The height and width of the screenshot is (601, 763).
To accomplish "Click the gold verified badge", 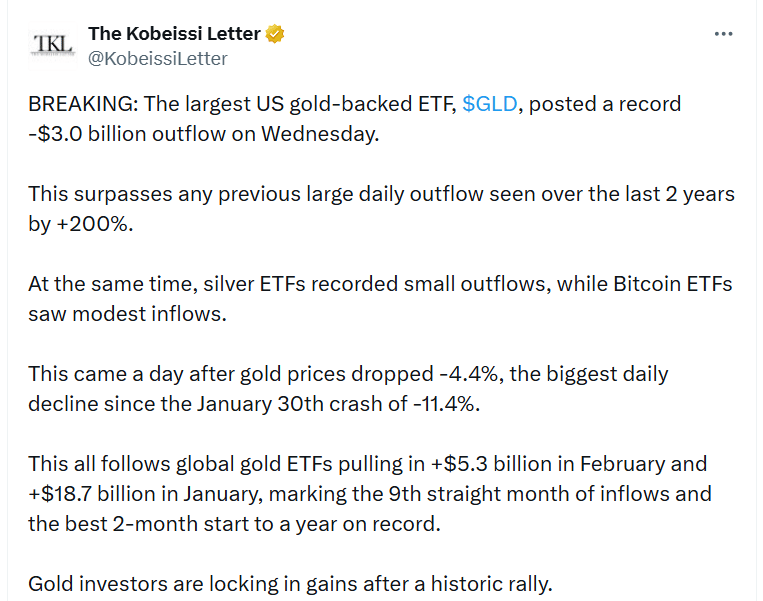I will pyautogui.click(x=275, y=34).
